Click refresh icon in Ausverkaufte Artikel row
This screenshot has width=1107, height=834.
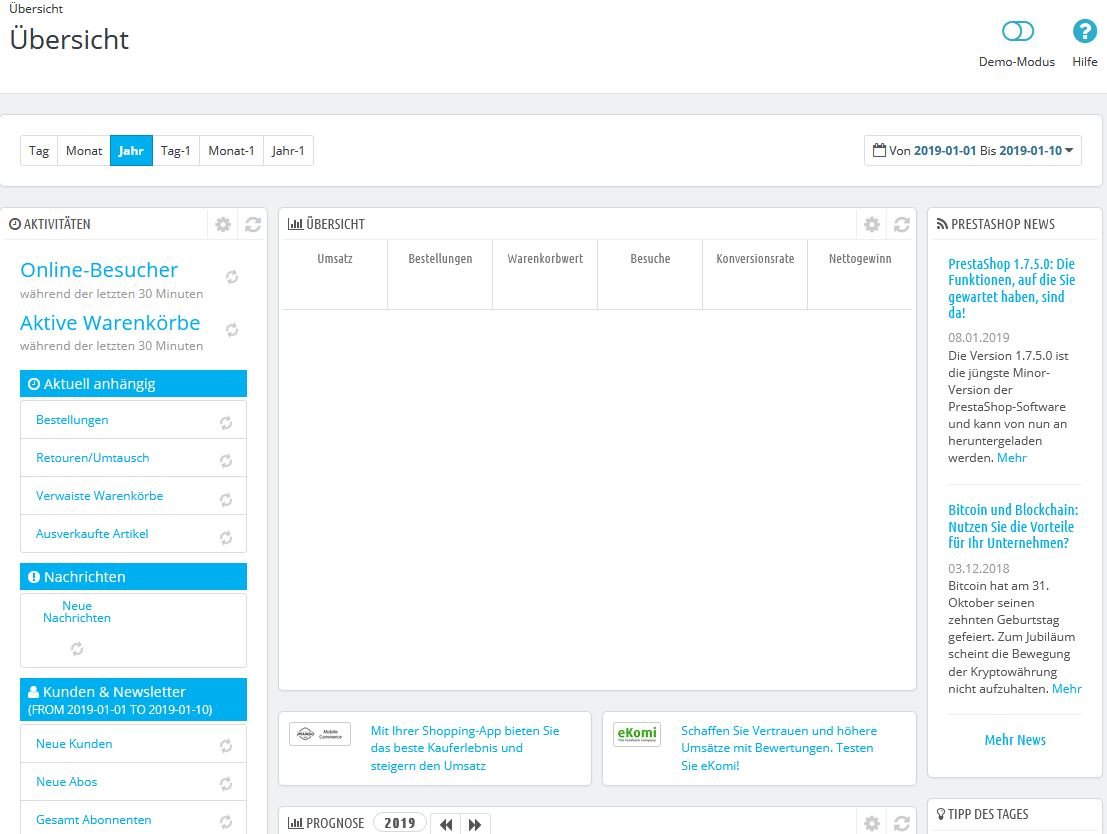tap(226, 538)
